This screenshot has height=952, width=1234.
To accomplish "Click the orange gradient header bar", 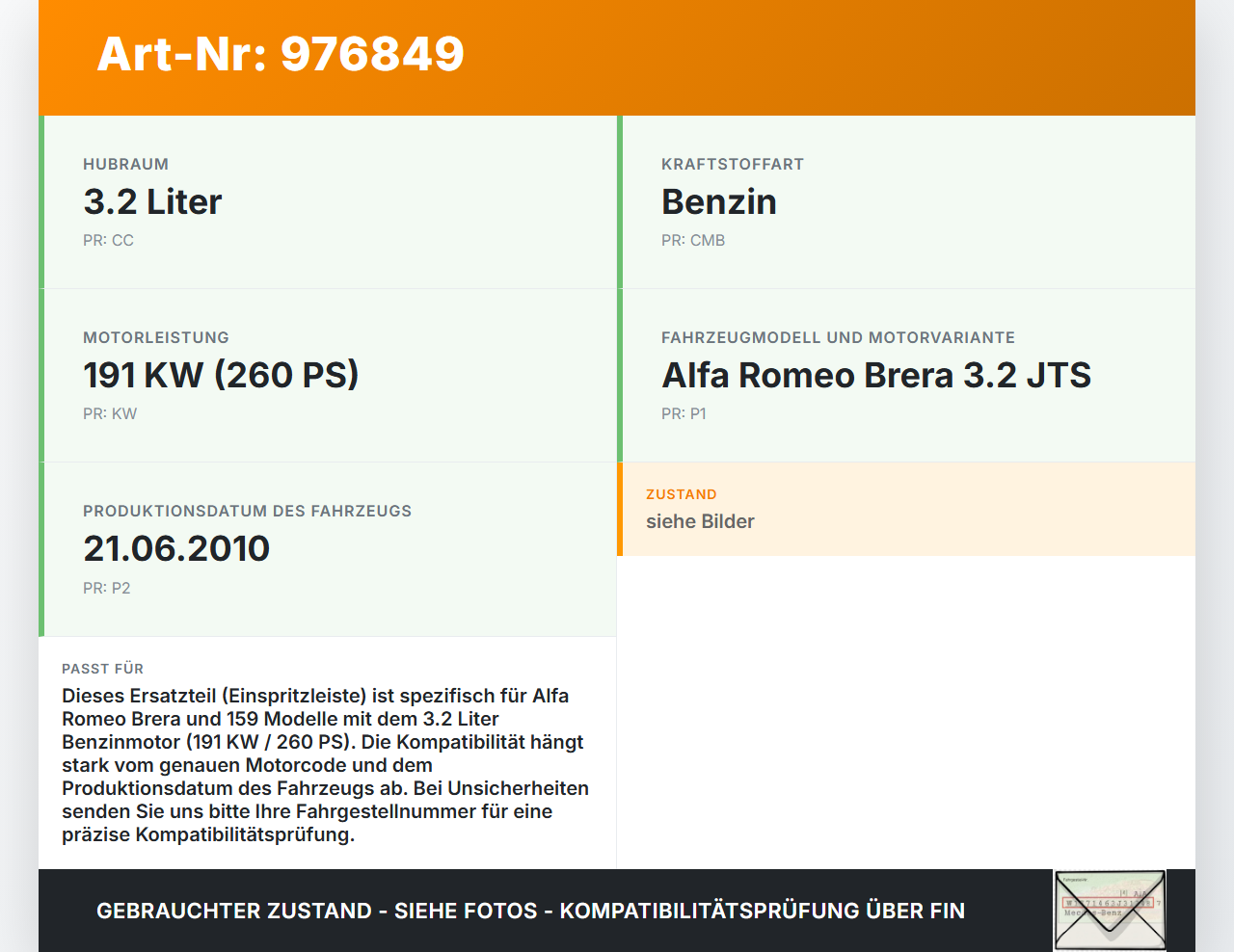I will pos(617,58).
